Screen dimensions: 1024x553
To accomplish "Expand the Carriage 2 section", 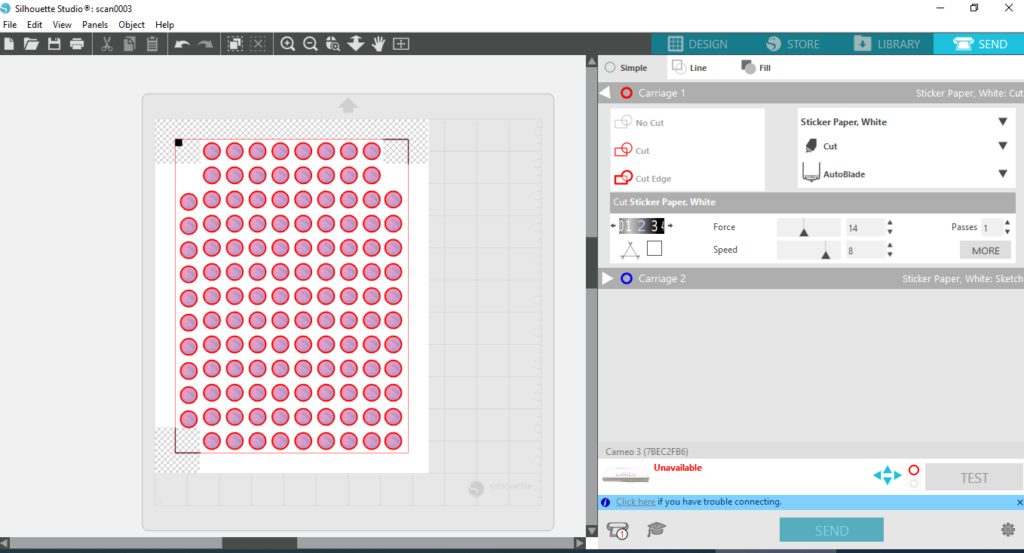I will 607,279.
